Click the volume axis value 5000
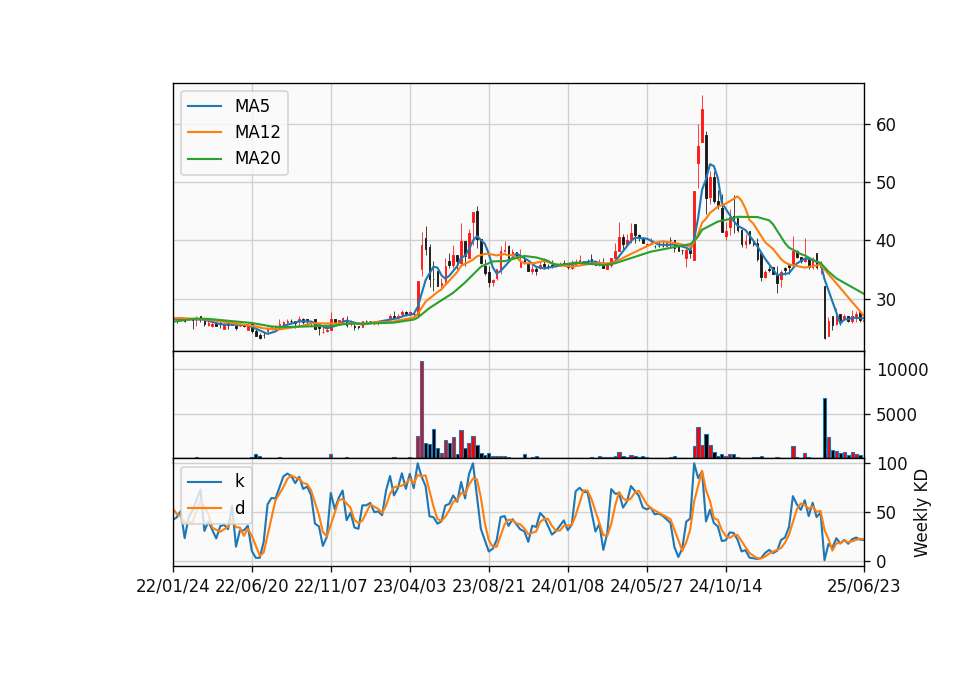960x690 pixels. coord(896,415)
